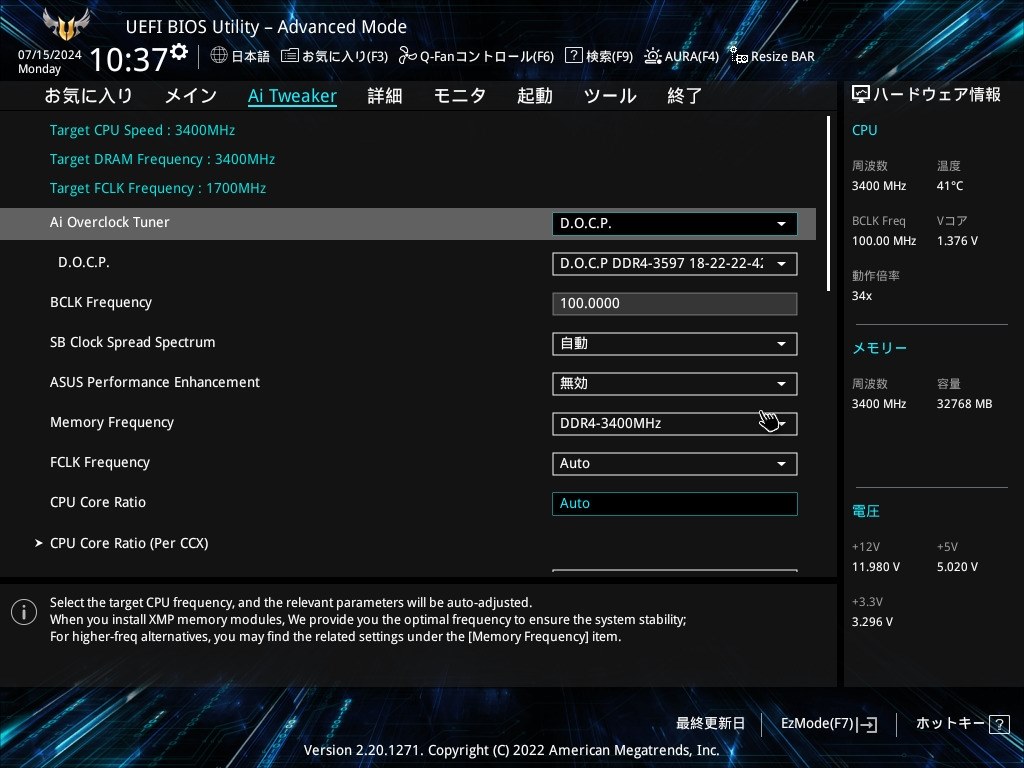Click お気に入り(F3) button
The image size is (1024, 768).
(x=334, y=56)
